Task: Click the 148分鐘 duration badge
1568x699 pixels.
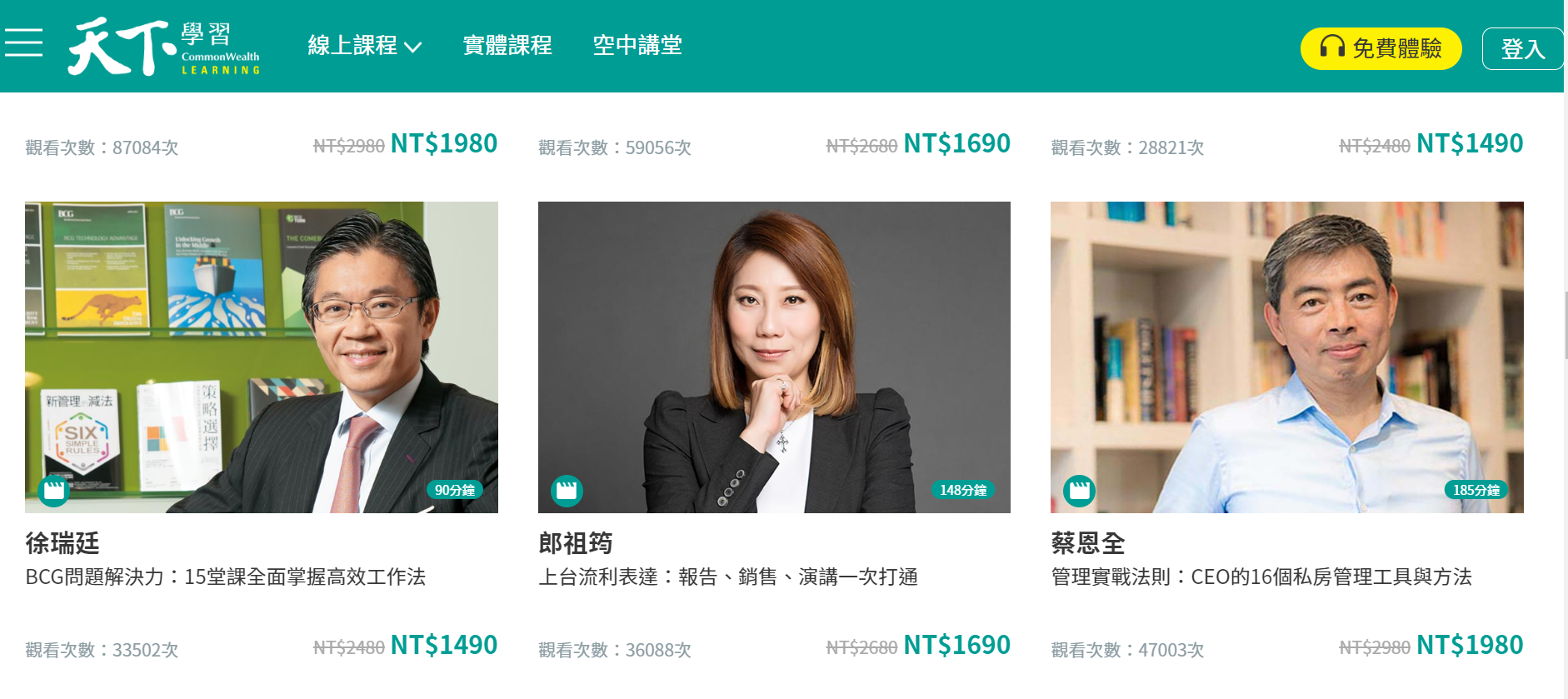Action: pos(963,490)
